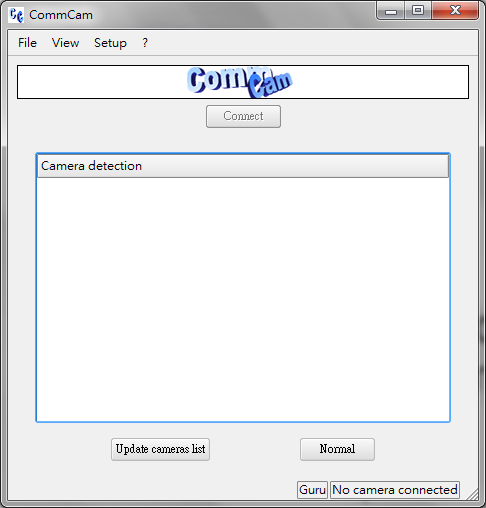Minimize the CommCam window
This screenshot has width=486, height=508.
(391, 11)
